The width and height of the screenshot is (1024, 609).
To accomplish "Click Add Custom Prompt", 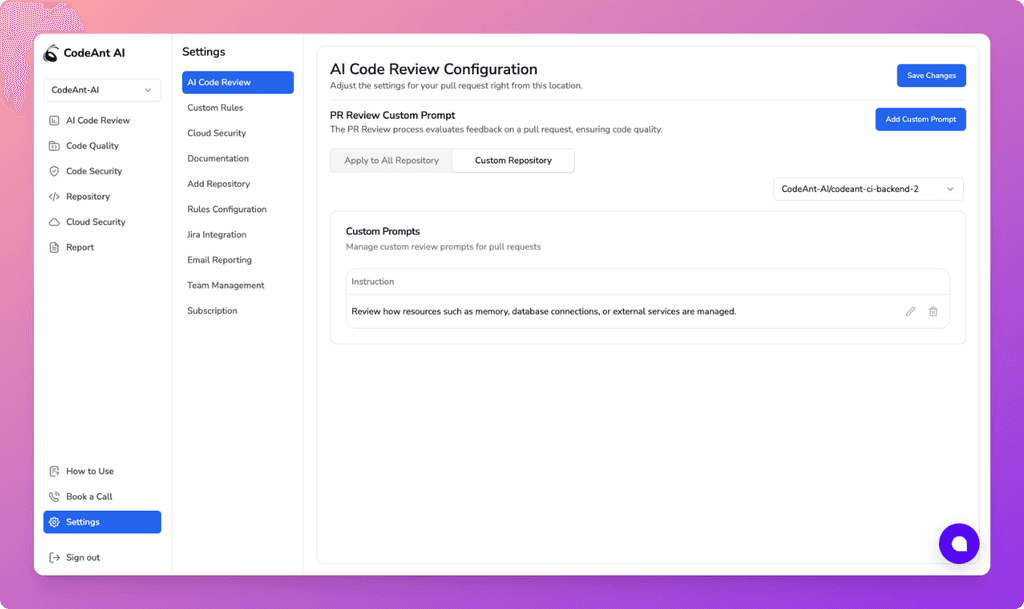I will [x=920, y=119].
